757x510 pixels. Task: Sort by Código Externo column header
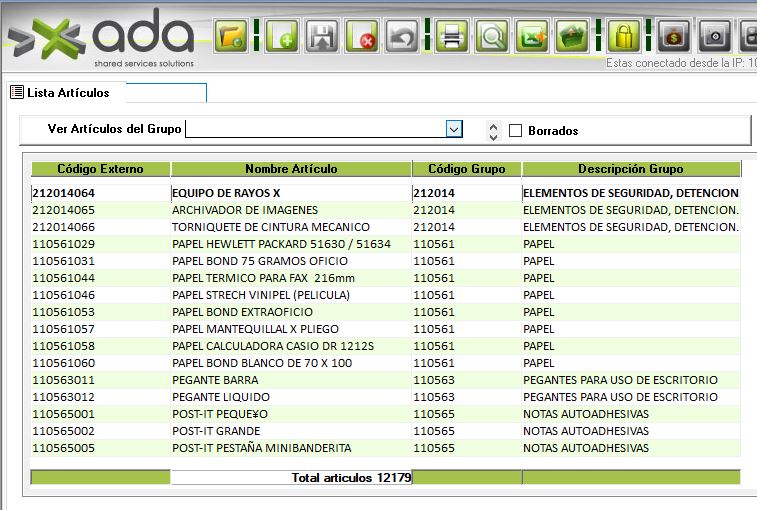(x=100, y=169)
